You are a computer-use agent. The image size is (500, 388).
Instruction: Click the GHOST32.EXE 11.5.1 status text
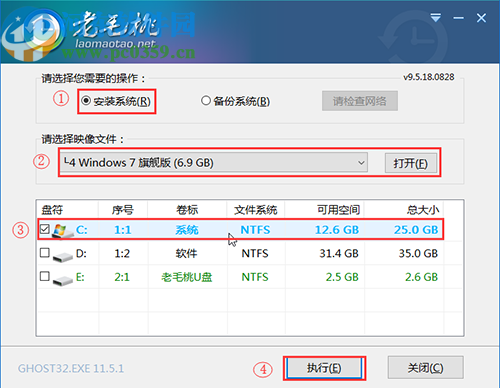(x=71, y=368)
